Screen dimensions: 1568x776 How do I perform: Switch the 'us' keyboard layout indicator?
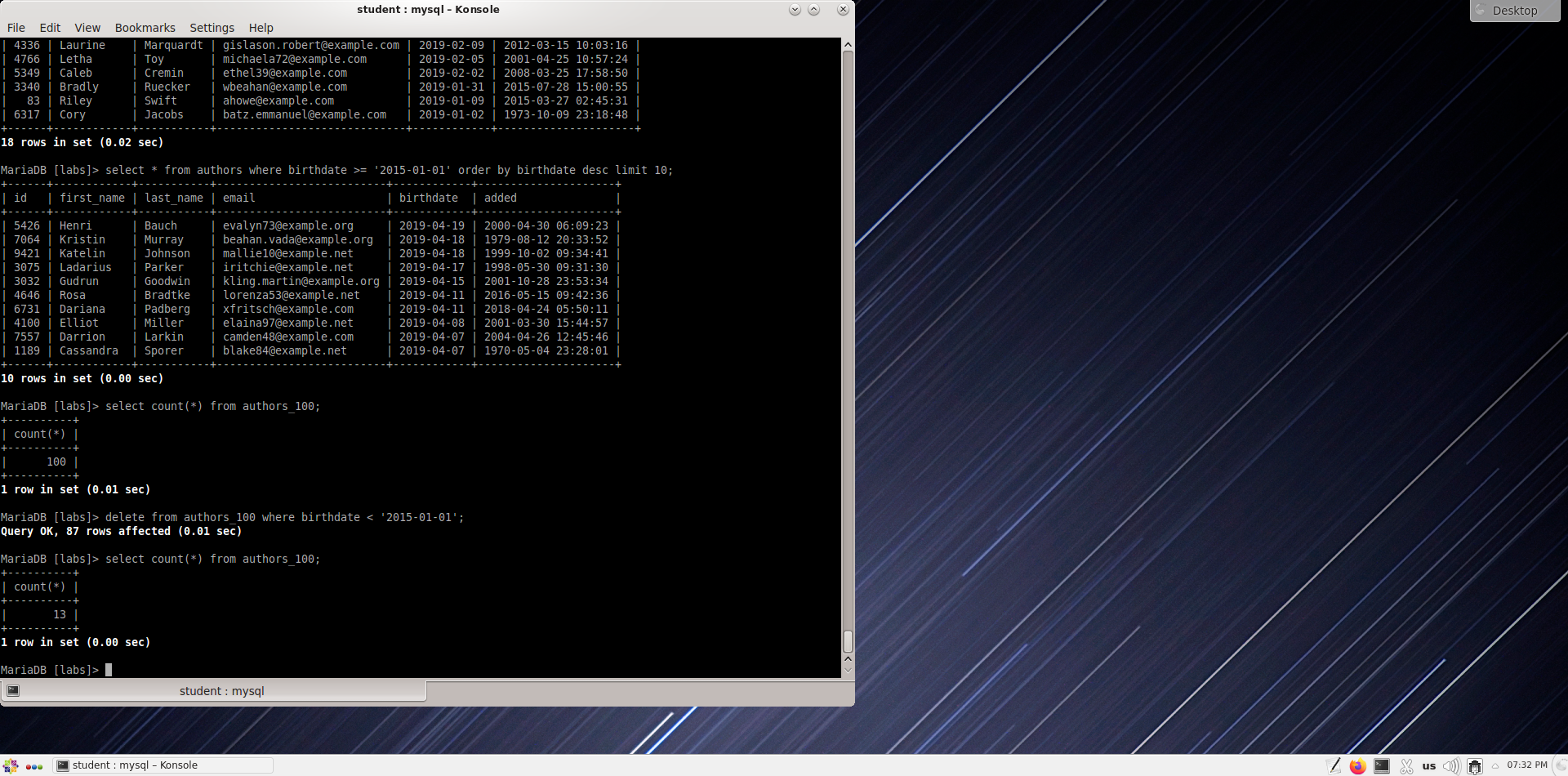(x=1429, y=766)
